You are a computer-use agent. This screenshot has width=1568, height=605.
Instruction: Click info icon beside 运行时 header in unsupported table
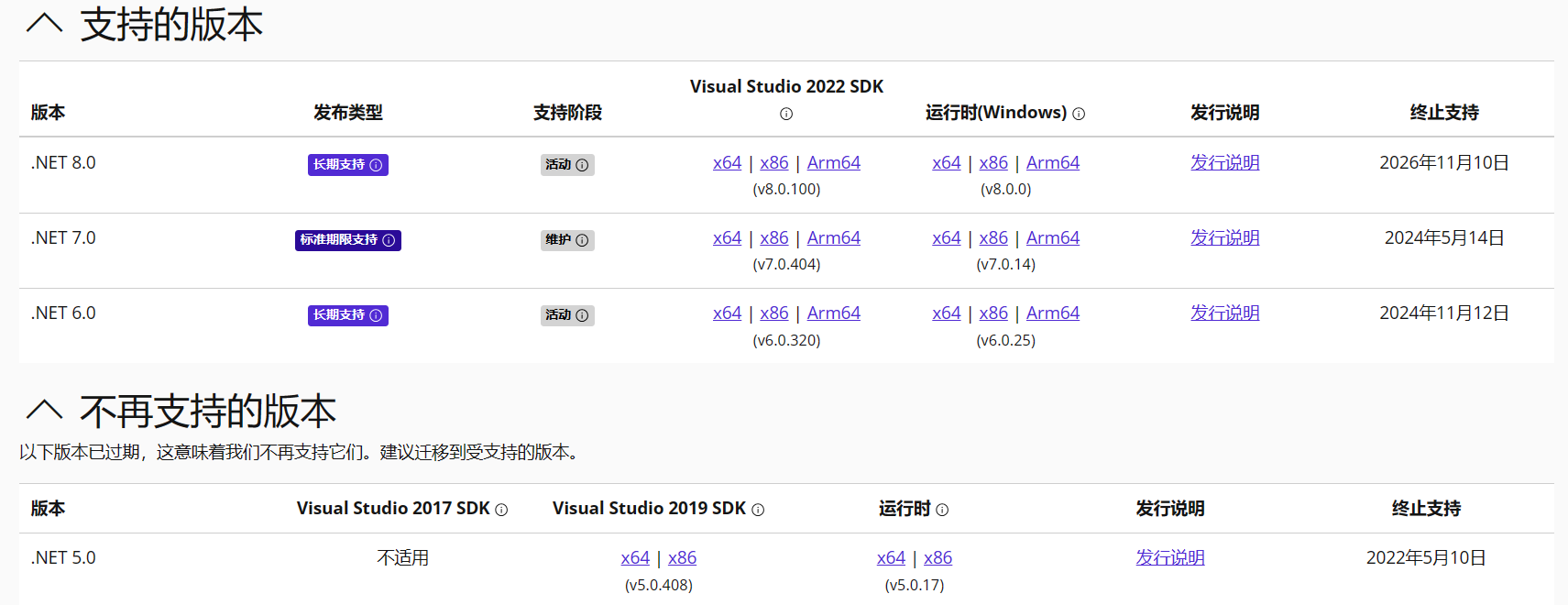coord(942,510)
